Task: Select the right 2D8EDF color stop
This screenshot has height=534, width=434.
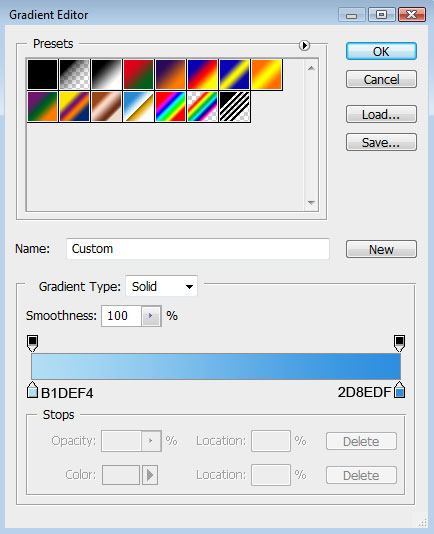Action: point(399,390)
